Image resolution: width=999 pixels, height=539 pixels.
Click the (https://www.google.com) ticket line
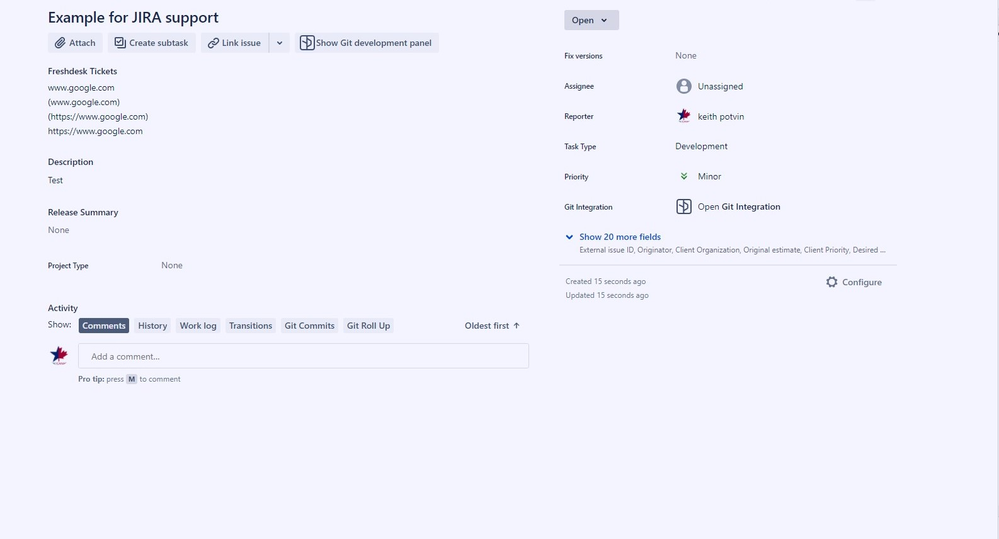pos(97,117)
